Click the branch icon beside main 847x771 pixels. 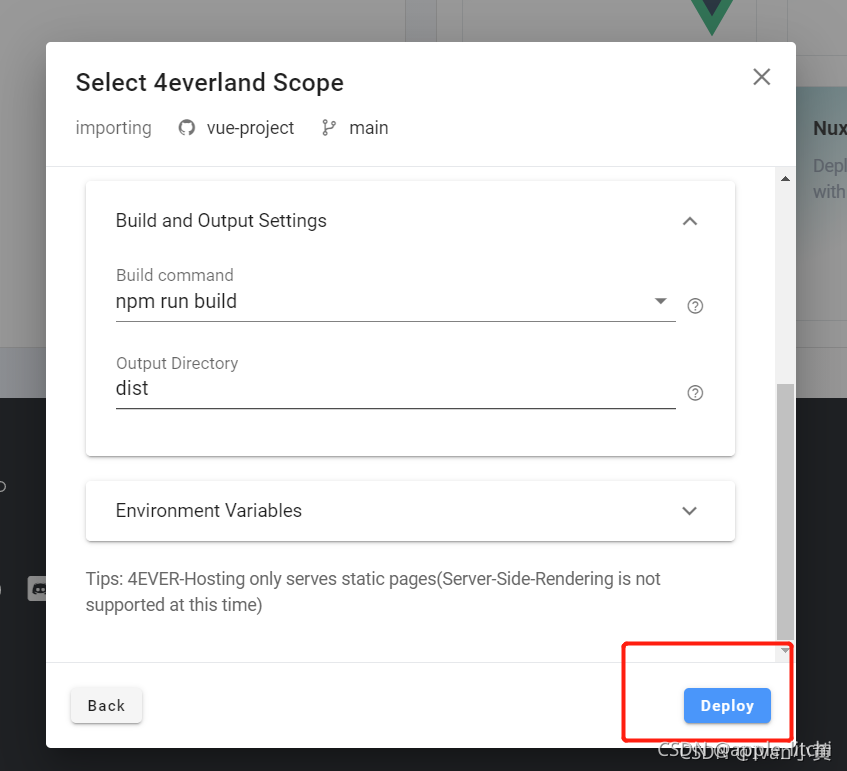(x=328, y=128)
